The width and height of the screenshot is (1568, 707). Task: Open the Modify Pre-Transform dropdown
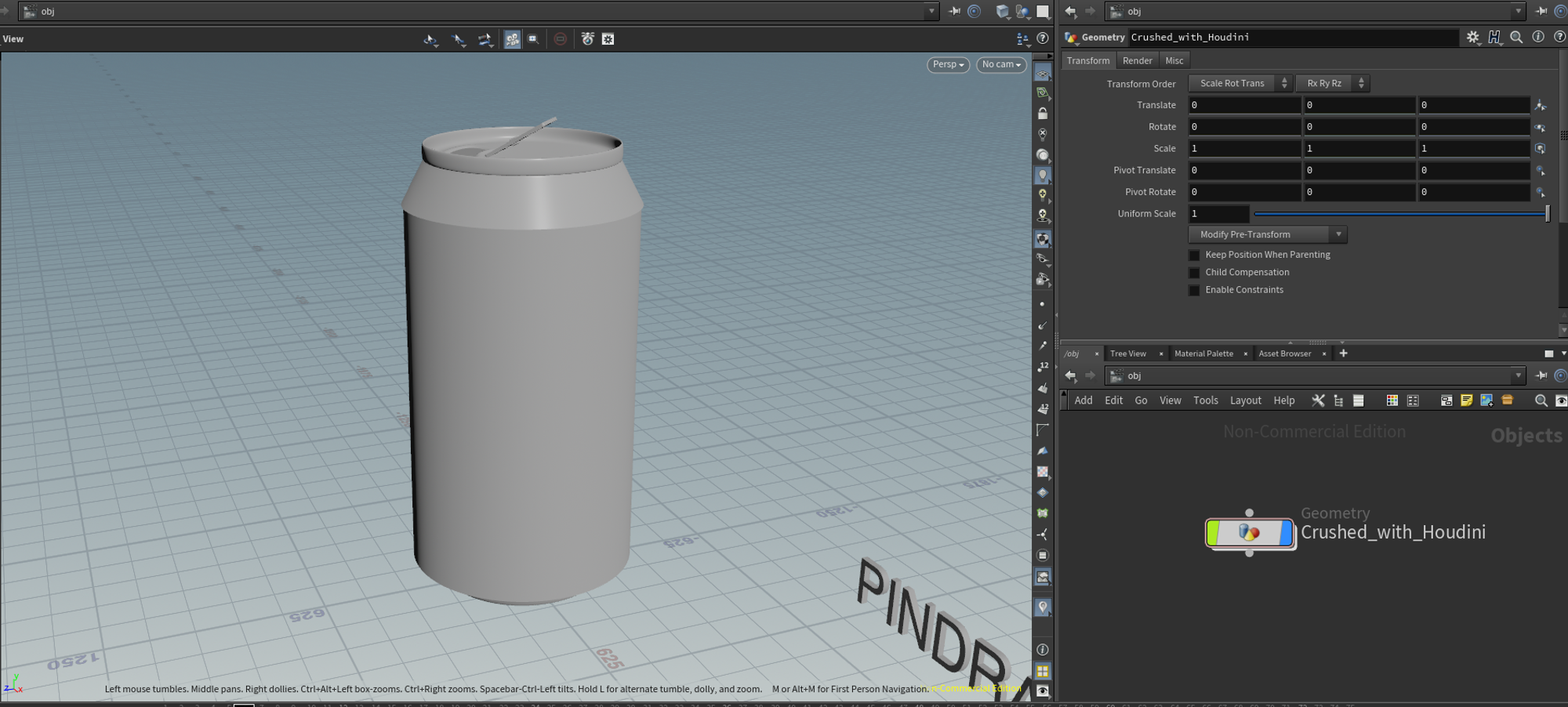pos(1267,234)
